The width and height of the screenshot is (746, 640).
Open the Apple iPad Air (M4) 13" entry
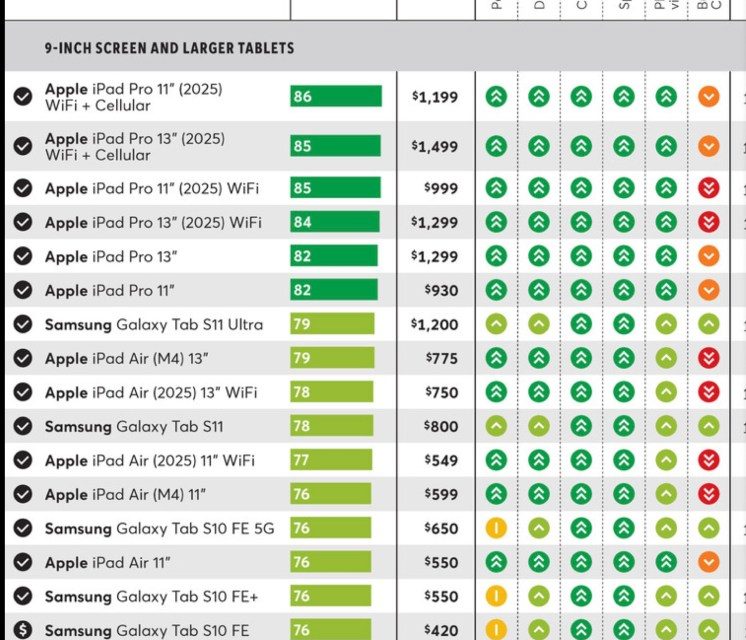tap(127, 358)
